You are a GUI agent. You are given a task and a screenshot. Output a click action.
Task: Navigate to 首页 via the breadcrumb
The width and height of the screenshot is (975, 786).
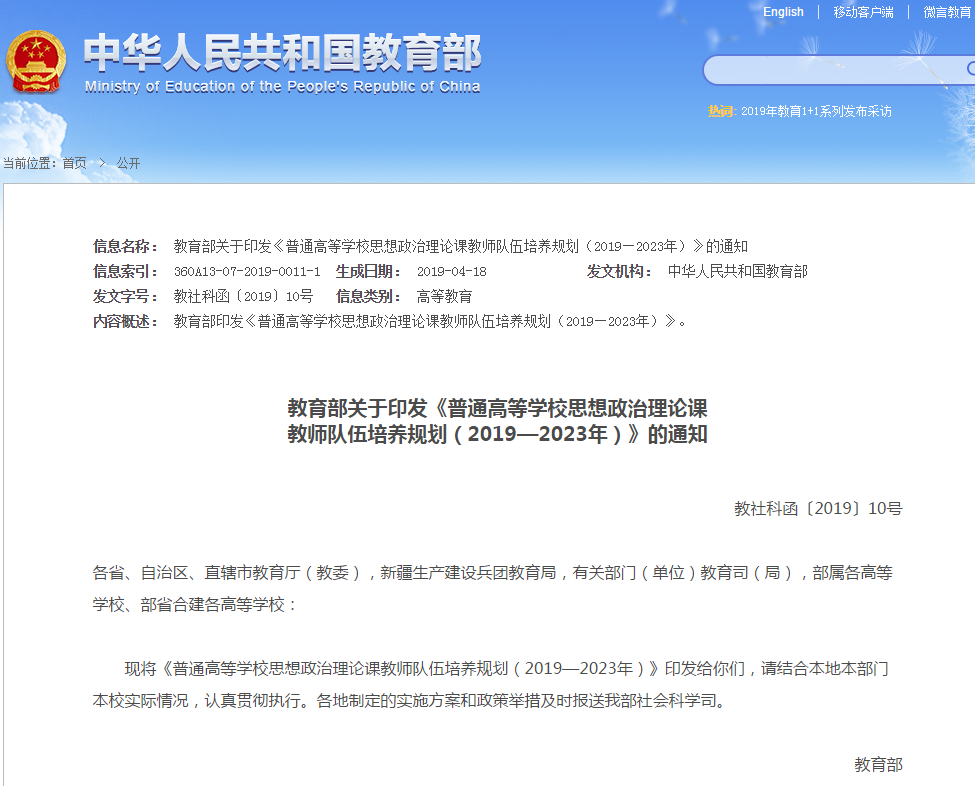[x=75, y=162]
